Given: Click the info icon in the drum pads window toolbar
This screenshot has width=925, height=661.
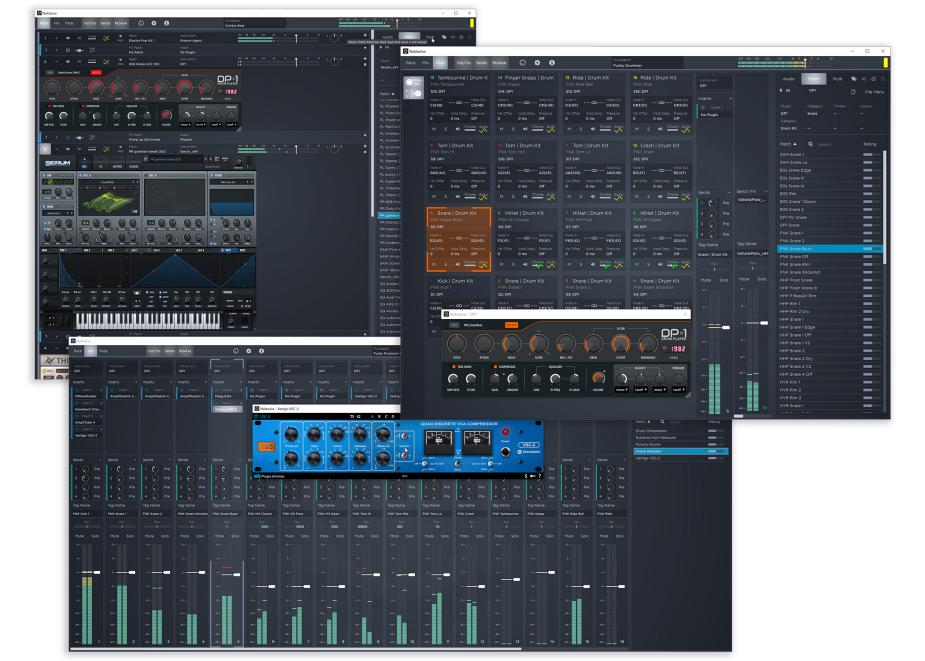Looking at the screenshot, I should pos(552,63).
